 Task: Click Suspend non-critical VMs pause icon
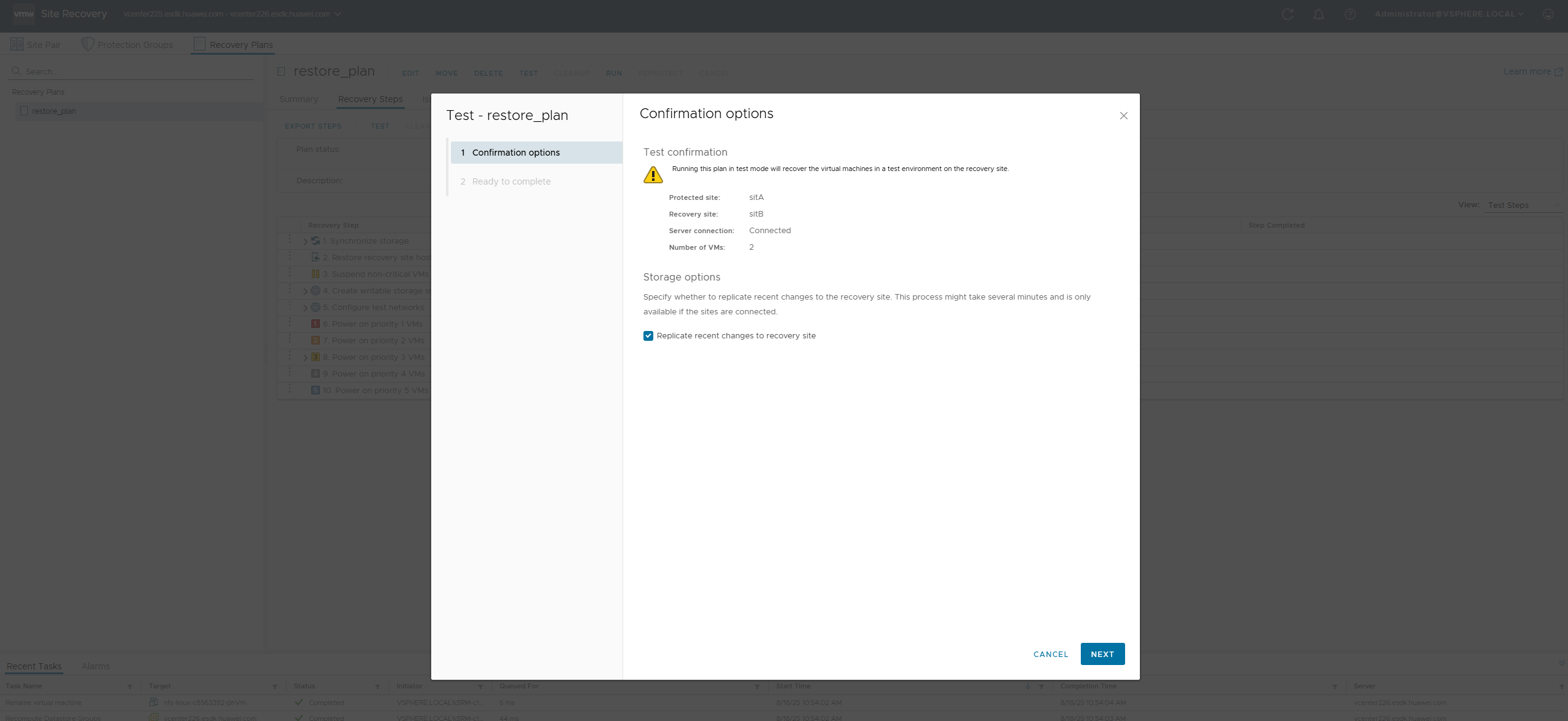click(316, 274)
